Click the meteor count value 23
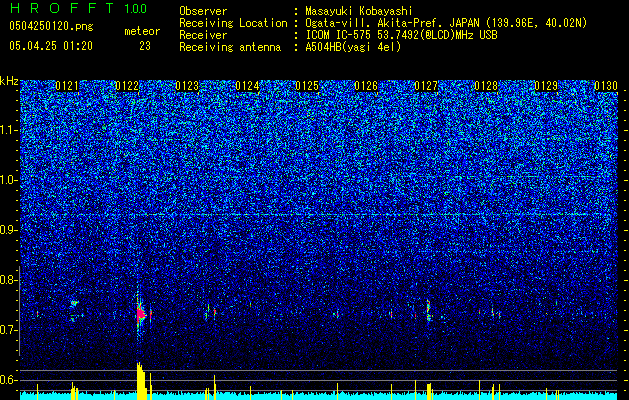Viewport: 629px width, 400px height. coord(145,46)
